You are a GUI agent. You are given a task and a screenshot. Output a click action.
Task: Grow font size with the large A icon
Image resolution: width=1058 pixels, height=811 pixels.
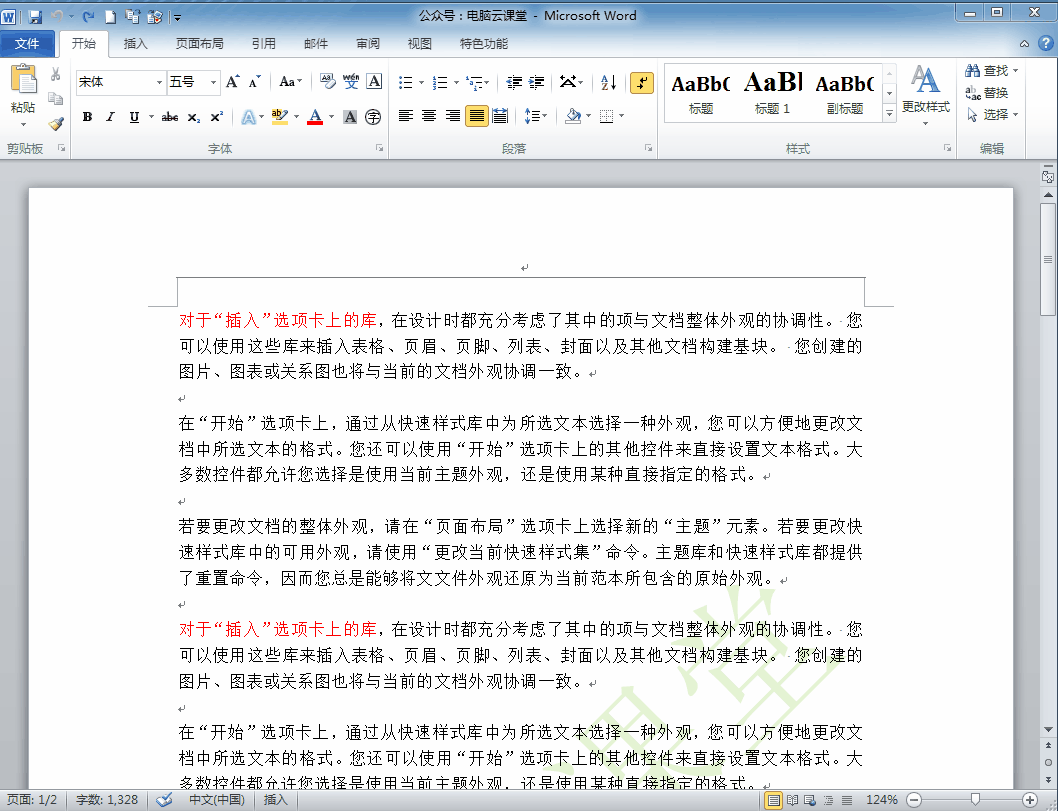tap(233, 82)
